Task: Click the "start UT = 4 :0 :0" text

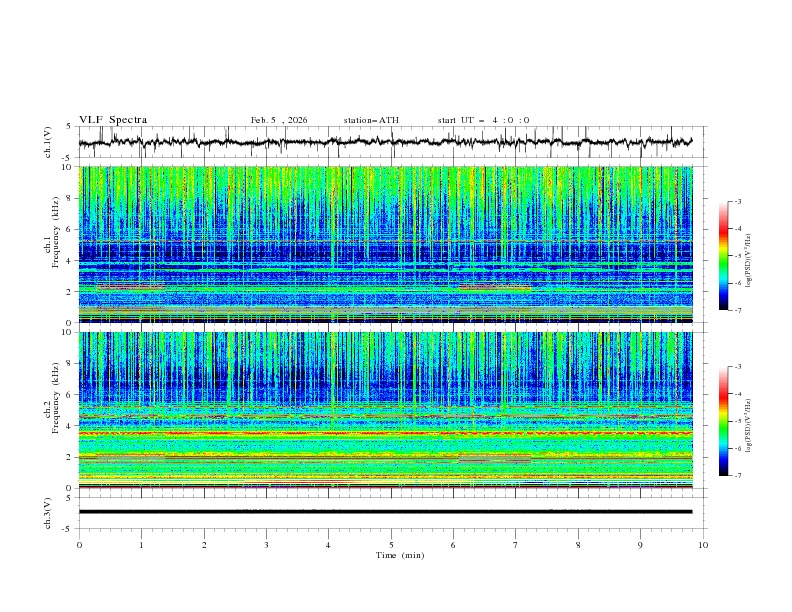Action: (x=483, y=120)
